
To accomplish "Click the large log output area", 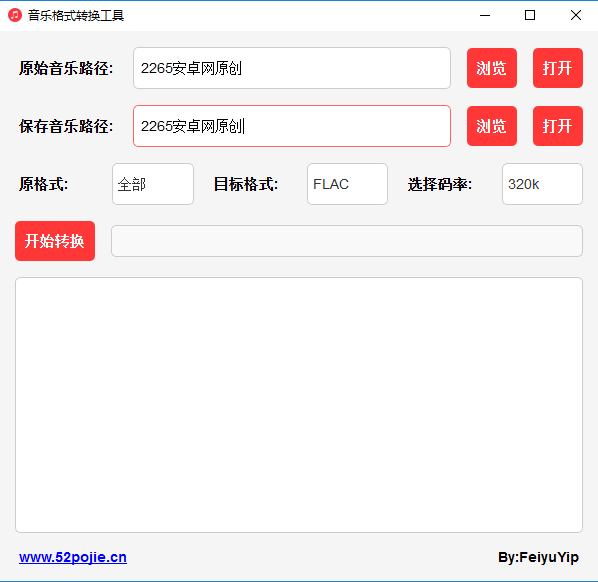I will 299,405.
